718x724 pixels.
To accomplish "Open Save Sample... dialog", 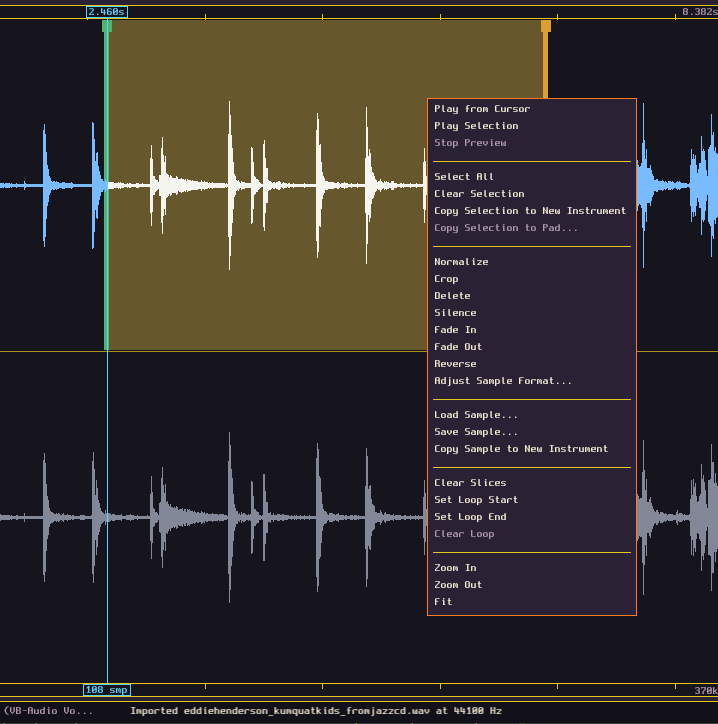I will point(532,432).
